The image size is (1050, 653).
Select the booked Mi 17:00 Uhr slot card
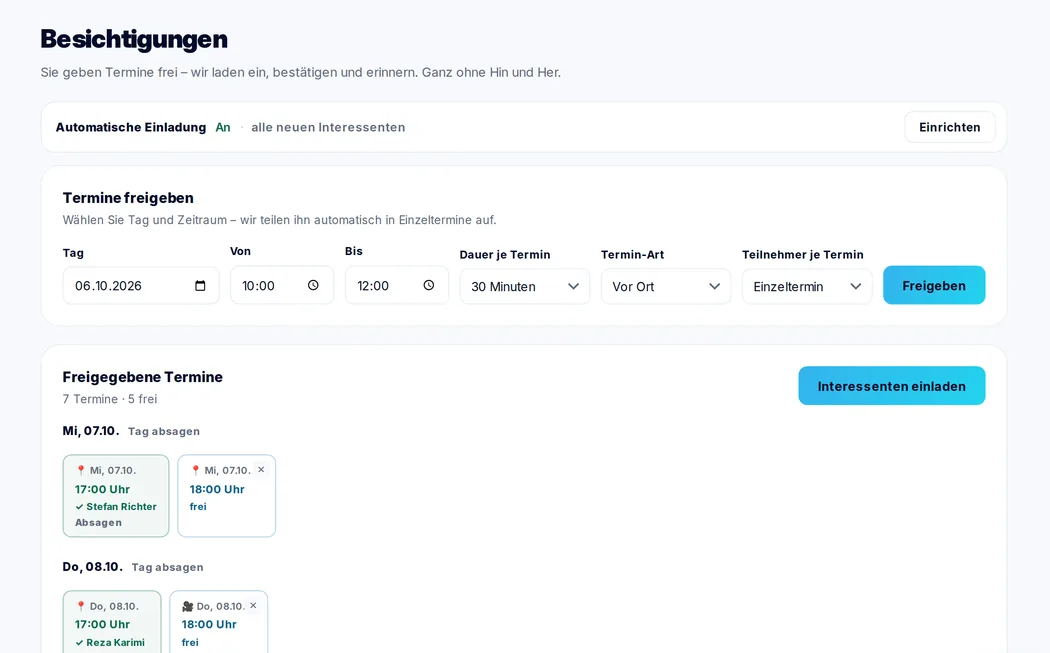[116, 496]
